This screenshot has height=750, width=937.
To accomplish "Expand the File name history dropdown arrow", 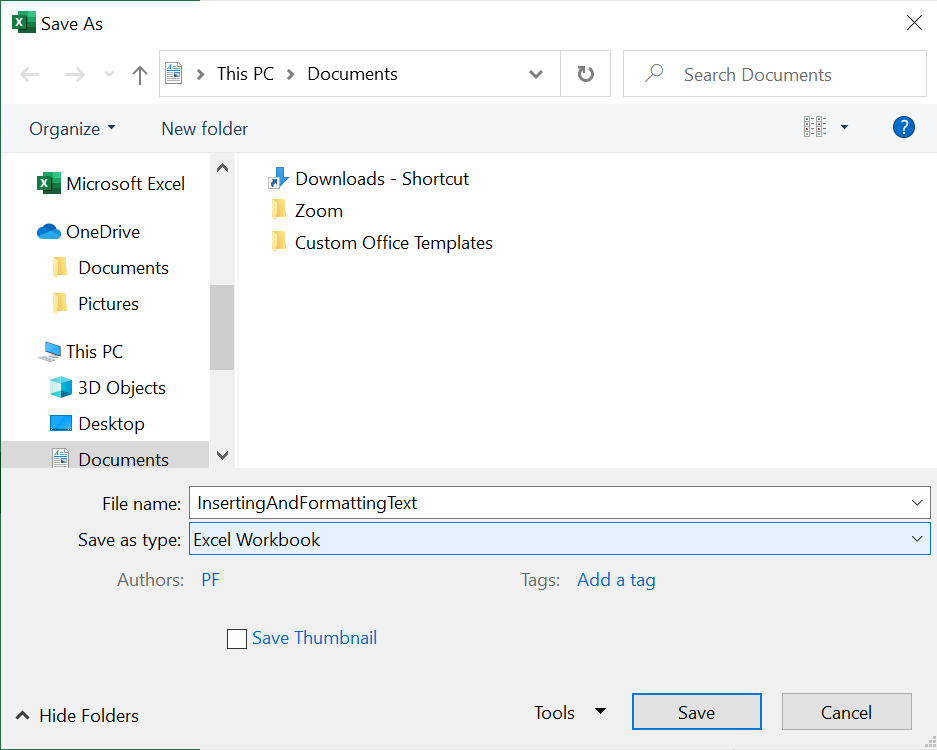I will [918, 503].
